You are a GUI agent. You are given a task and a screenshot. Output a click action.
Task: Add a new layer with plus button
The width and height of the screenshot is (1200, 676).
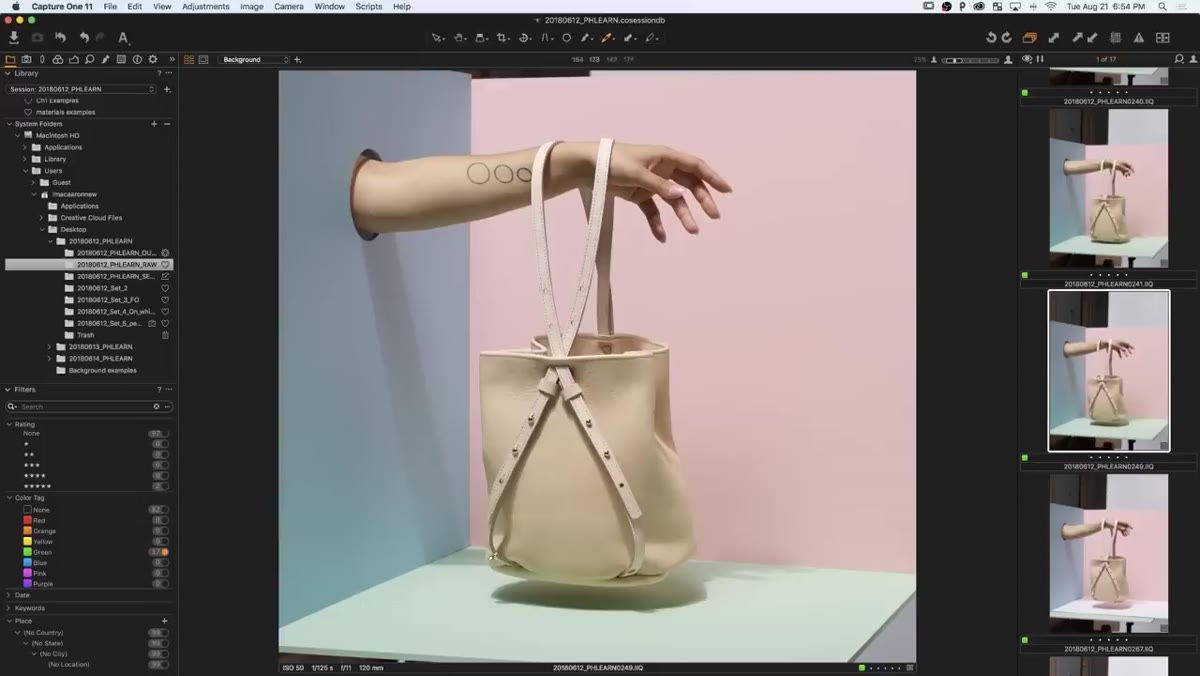tap(297, 60)
